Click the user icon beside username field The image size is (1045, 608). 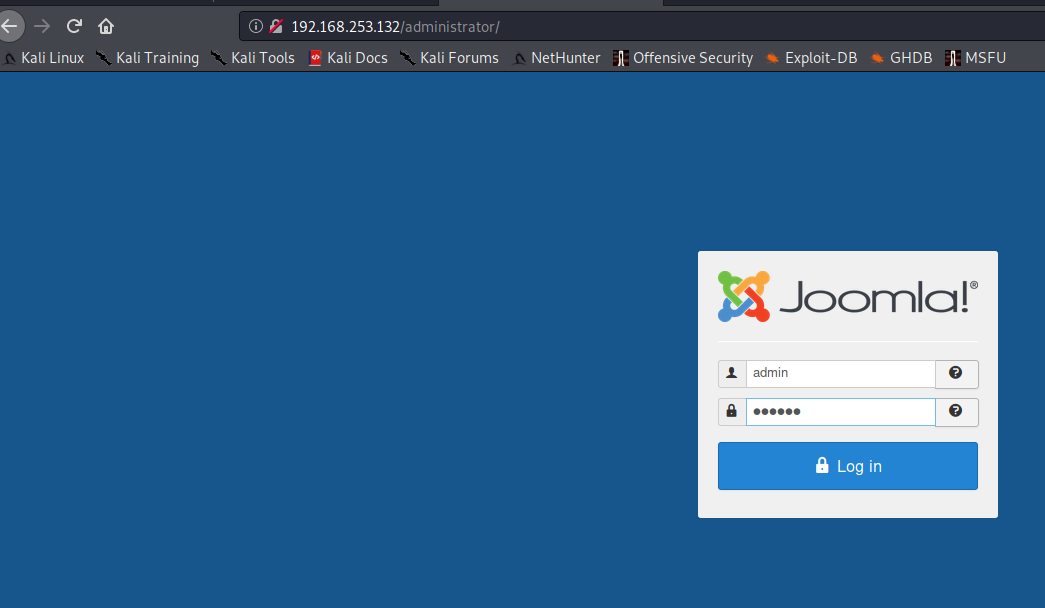[x=732, y=373]
